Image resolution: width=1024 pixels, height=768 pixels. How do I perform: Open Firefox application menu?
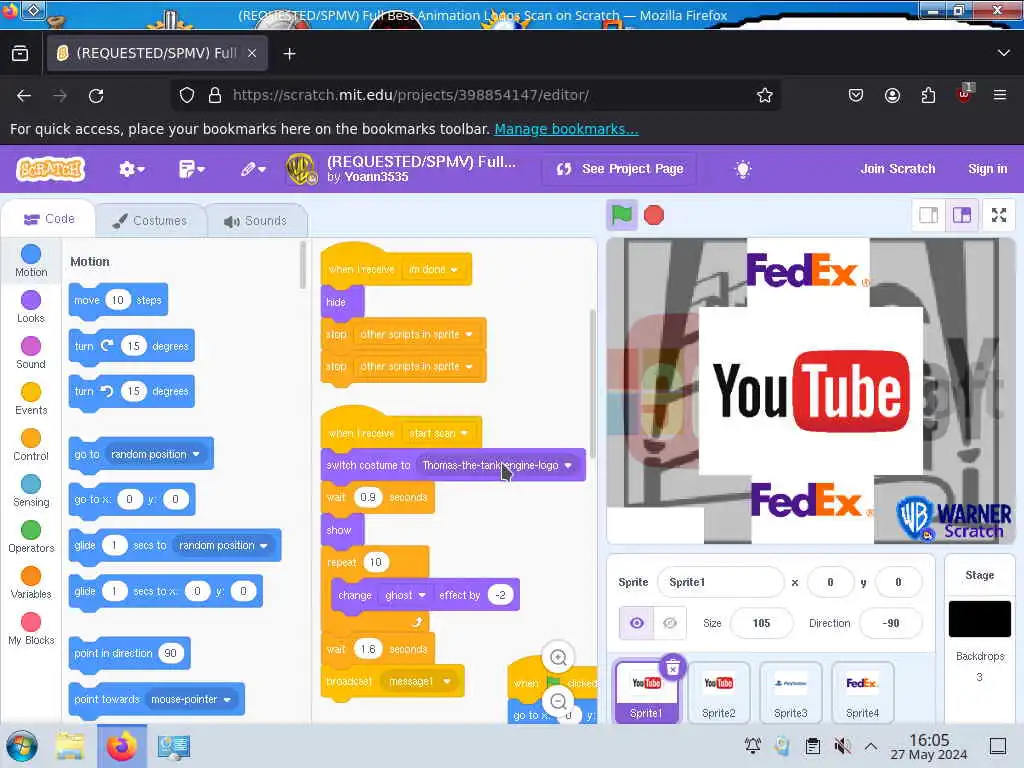1000,95
